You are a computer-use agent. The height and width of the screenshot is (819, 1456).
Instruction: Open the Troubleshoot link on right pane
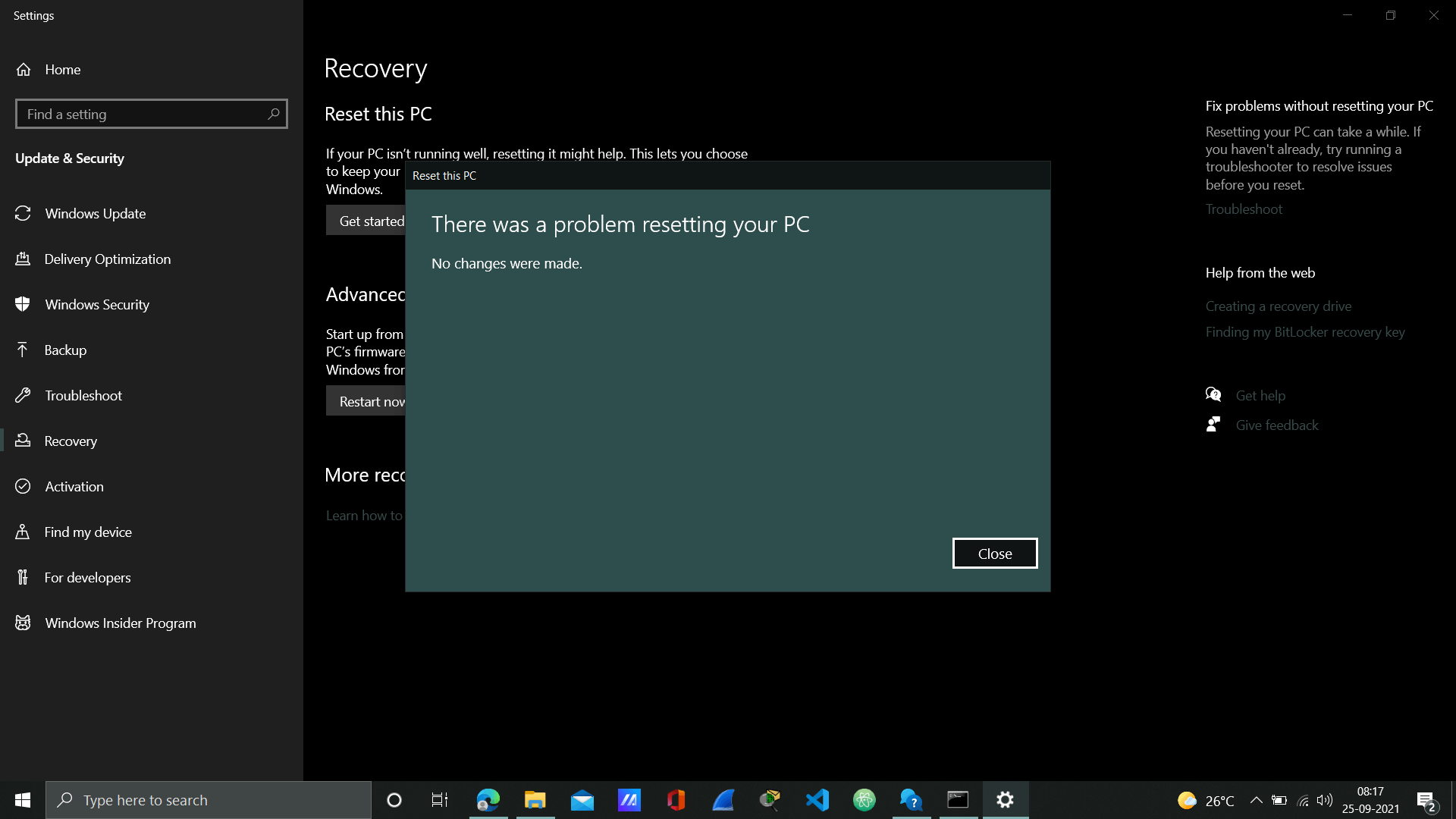click(1244, 209)
